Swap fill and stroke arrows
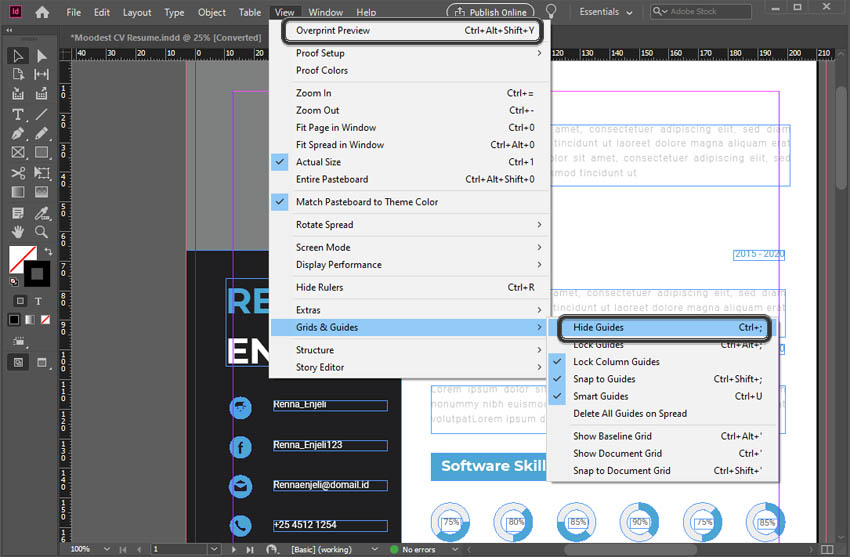Screen dimensions: 850x557 tap(48, 251)
